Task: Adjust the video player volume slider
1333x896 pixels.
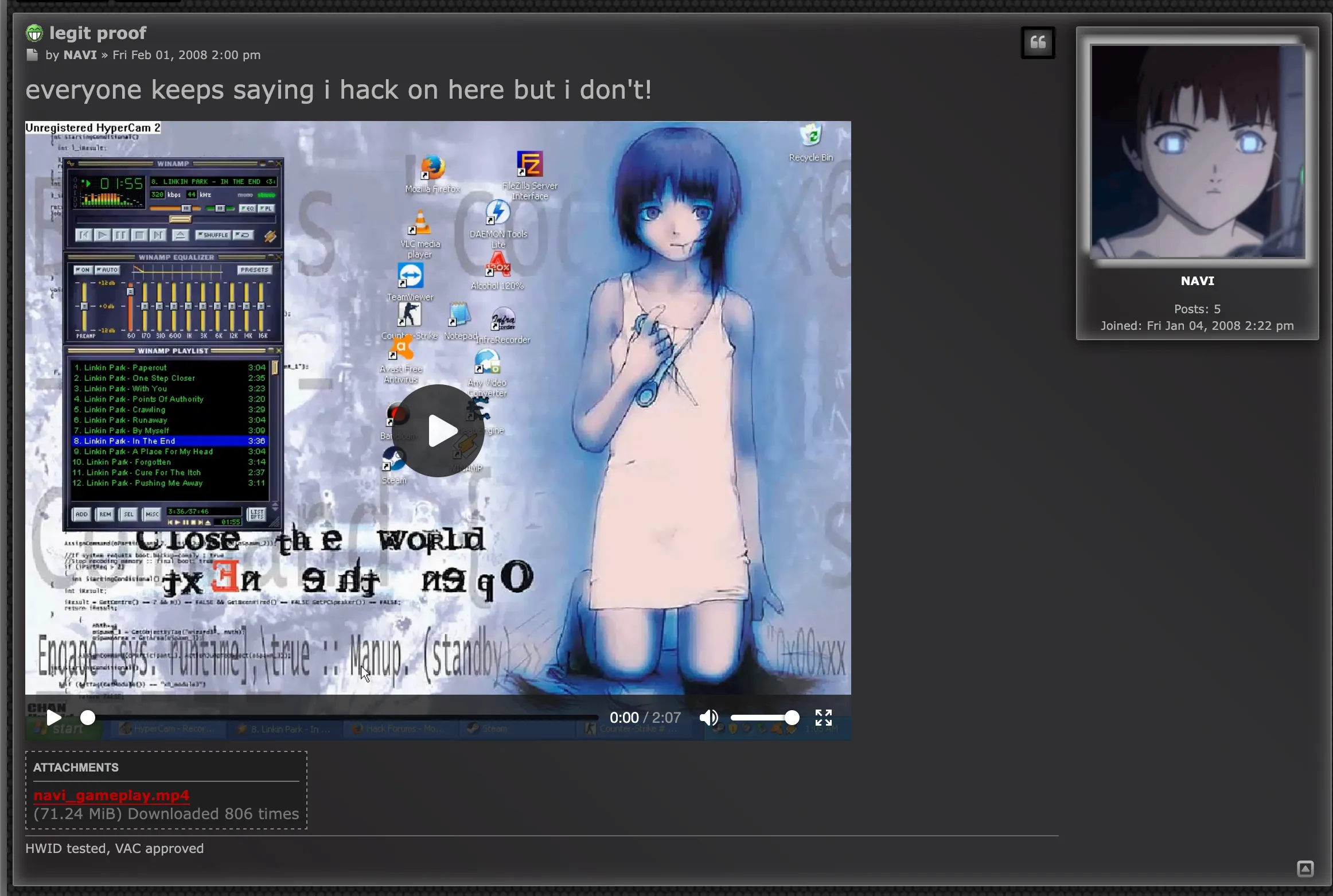Action: pyautogui.click(x=763, y=717)
